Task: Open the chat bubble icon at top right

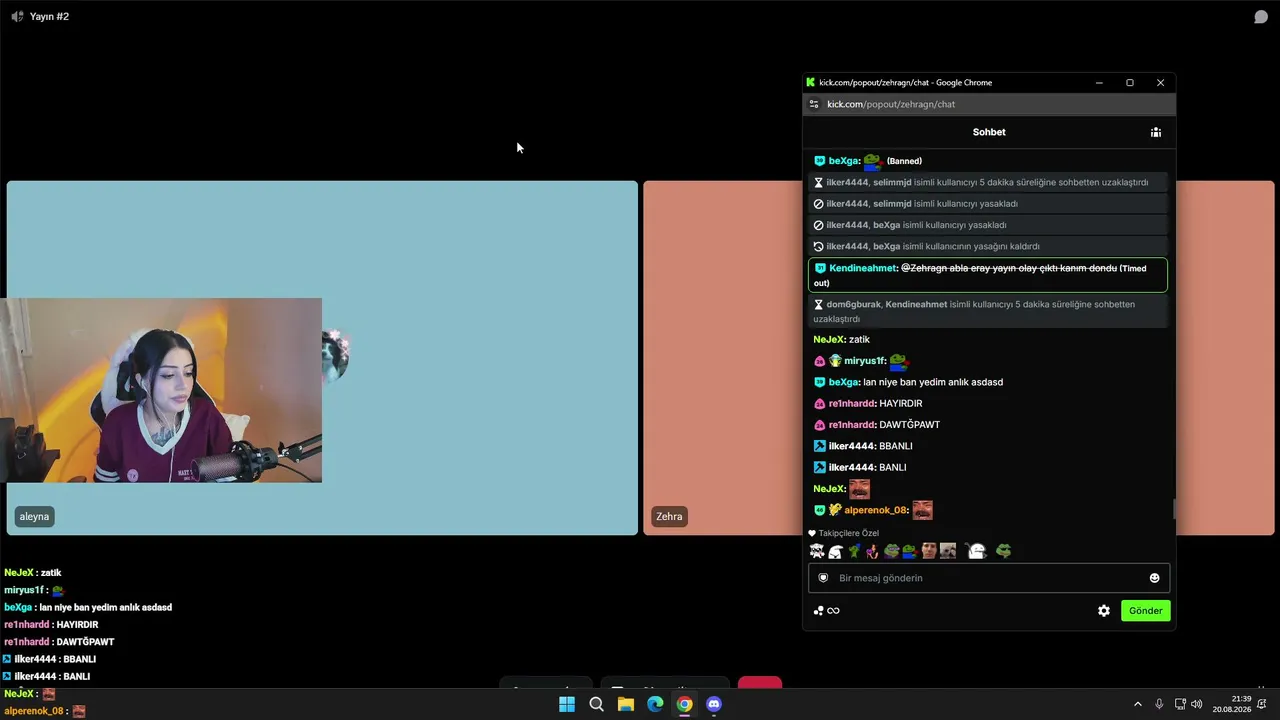Action: coord(1261,17)
